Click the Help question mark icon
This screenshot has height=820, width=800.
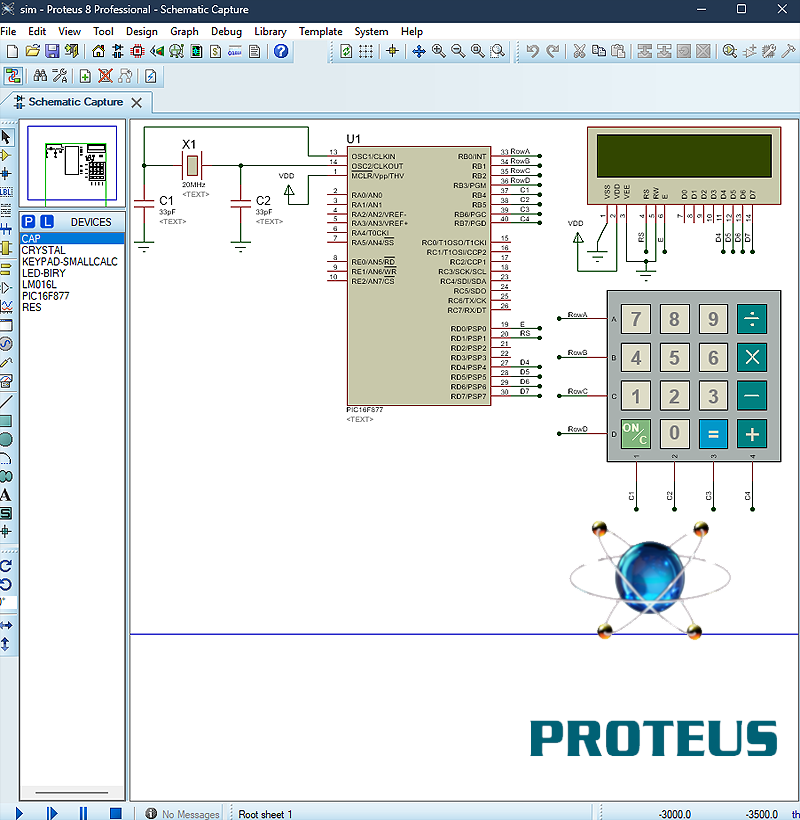coord(281,51)
